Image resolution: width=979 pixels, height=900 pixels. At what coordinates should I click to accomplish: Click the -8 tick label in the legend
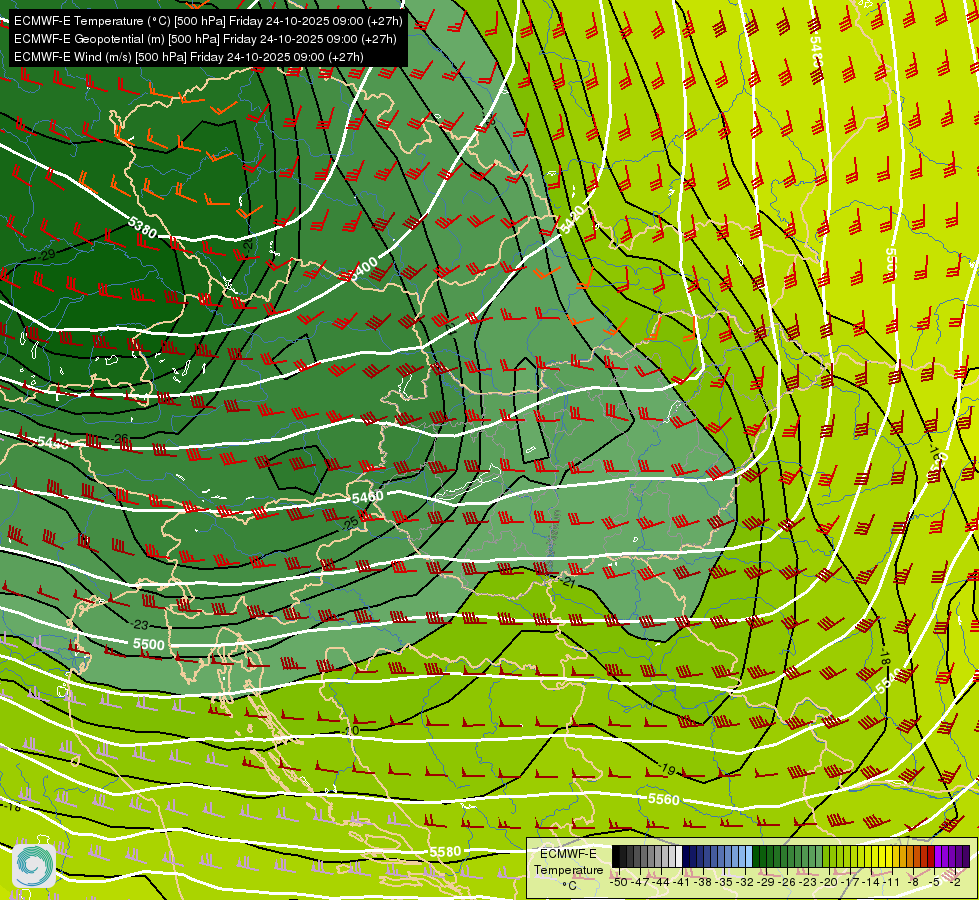(x=913, y=883)
